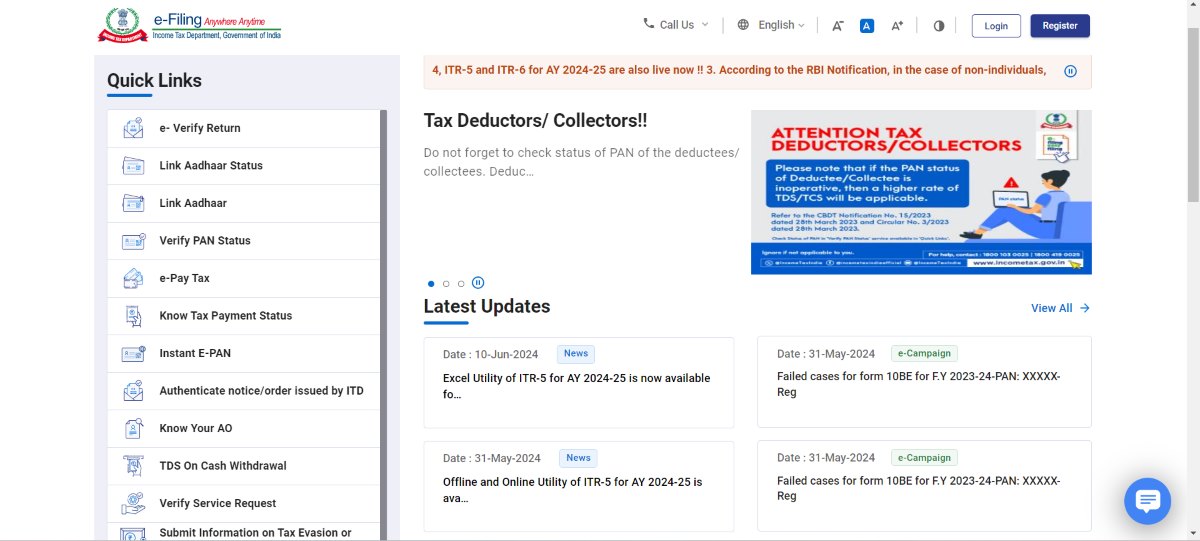The image size is (1200, 541).
Task: Click the Instant E-PAN icon
Action: [133, 353]
